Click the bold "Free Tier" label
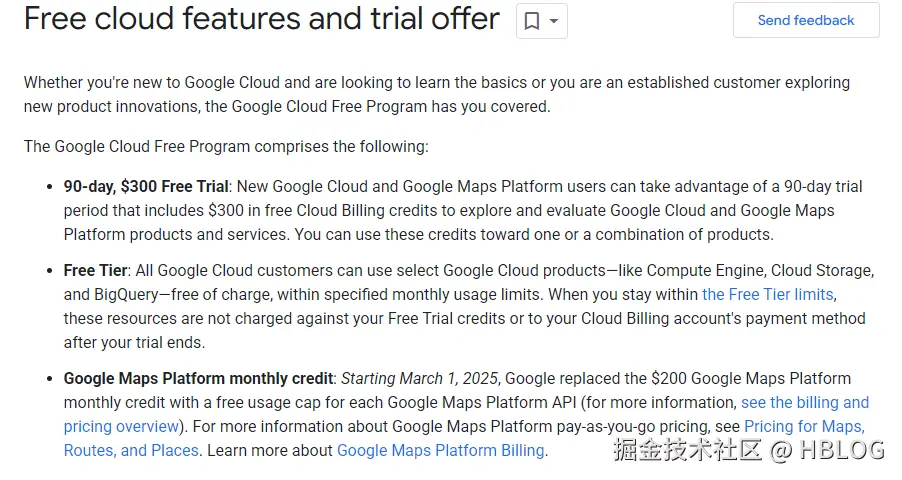Image resolution: width=902 pixels, height=480 pixels. (95, 270)
